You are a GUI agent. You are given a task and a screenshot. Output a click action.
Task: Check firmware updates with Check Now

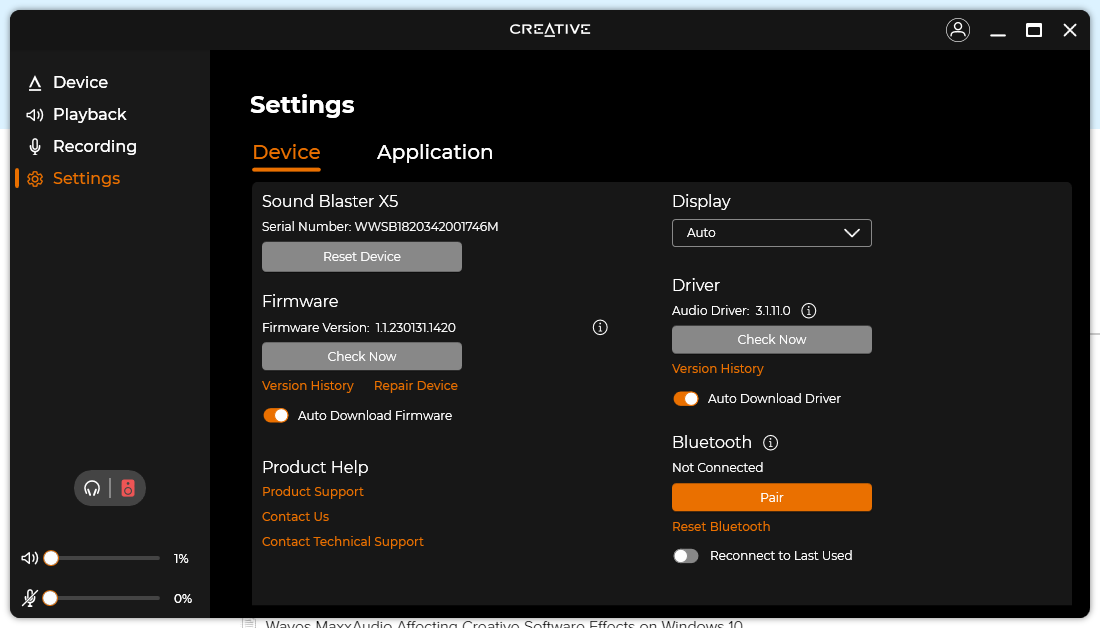pyautogui.click(x=362, y=356)
